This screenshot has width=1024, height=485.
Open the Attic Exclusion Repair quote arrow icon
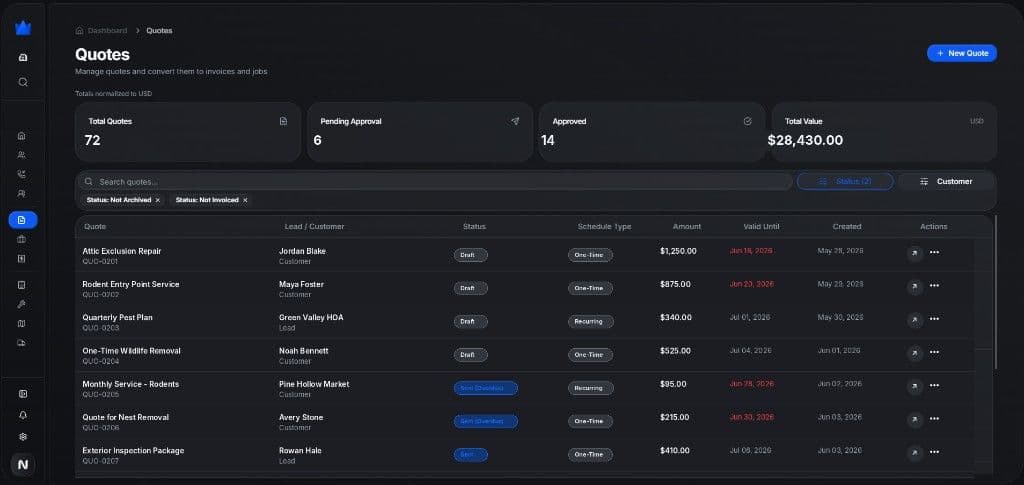915,253
